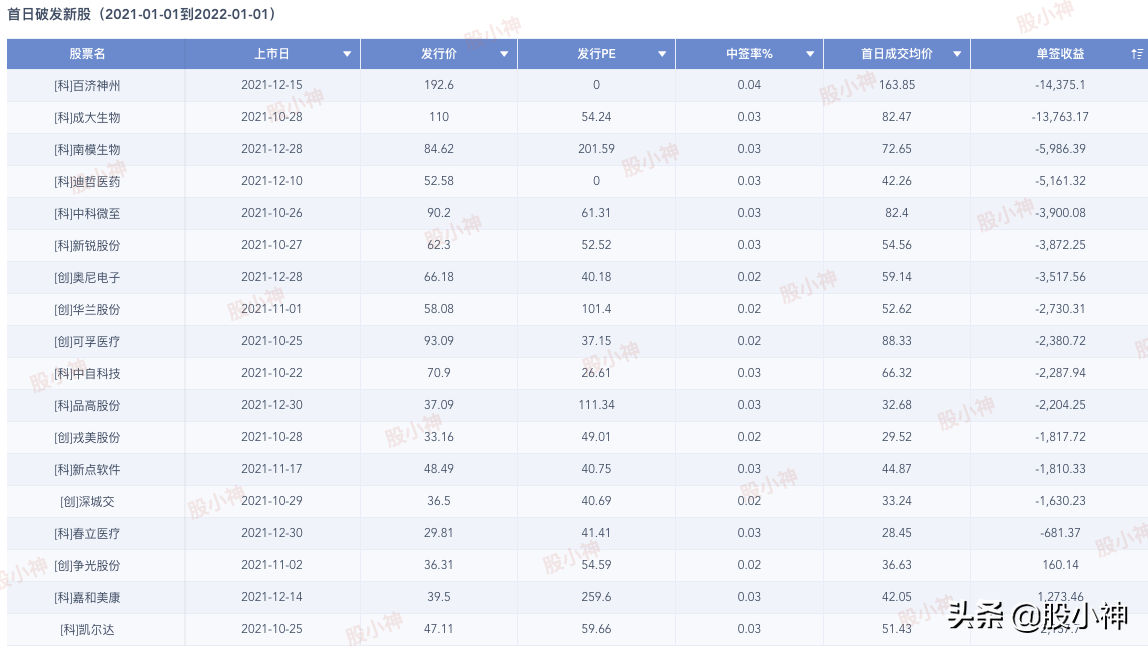Select the [创]深城交 stock name
This screenshot has height=650, width=1148.
tap(87, 502)
